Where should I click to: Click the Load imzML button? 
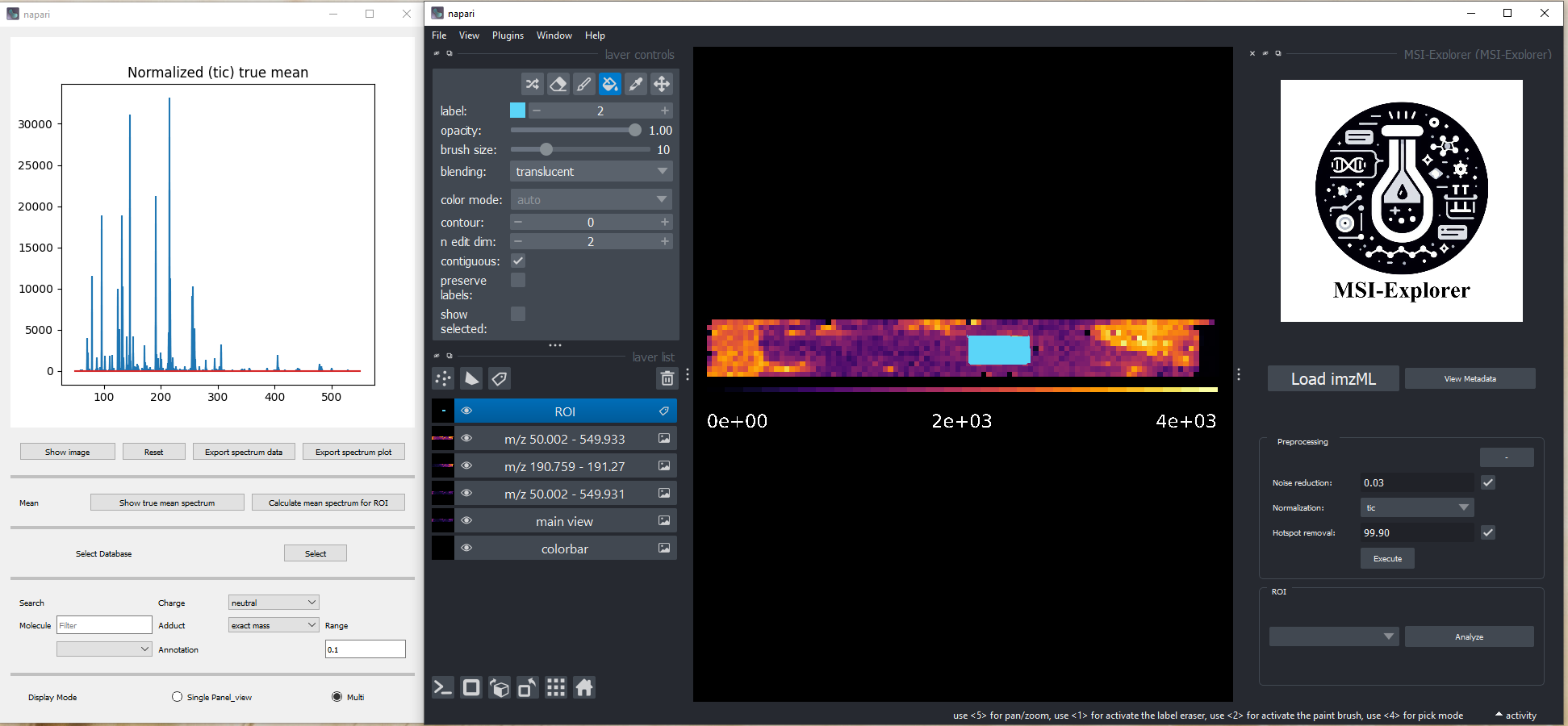point(1333,379)
